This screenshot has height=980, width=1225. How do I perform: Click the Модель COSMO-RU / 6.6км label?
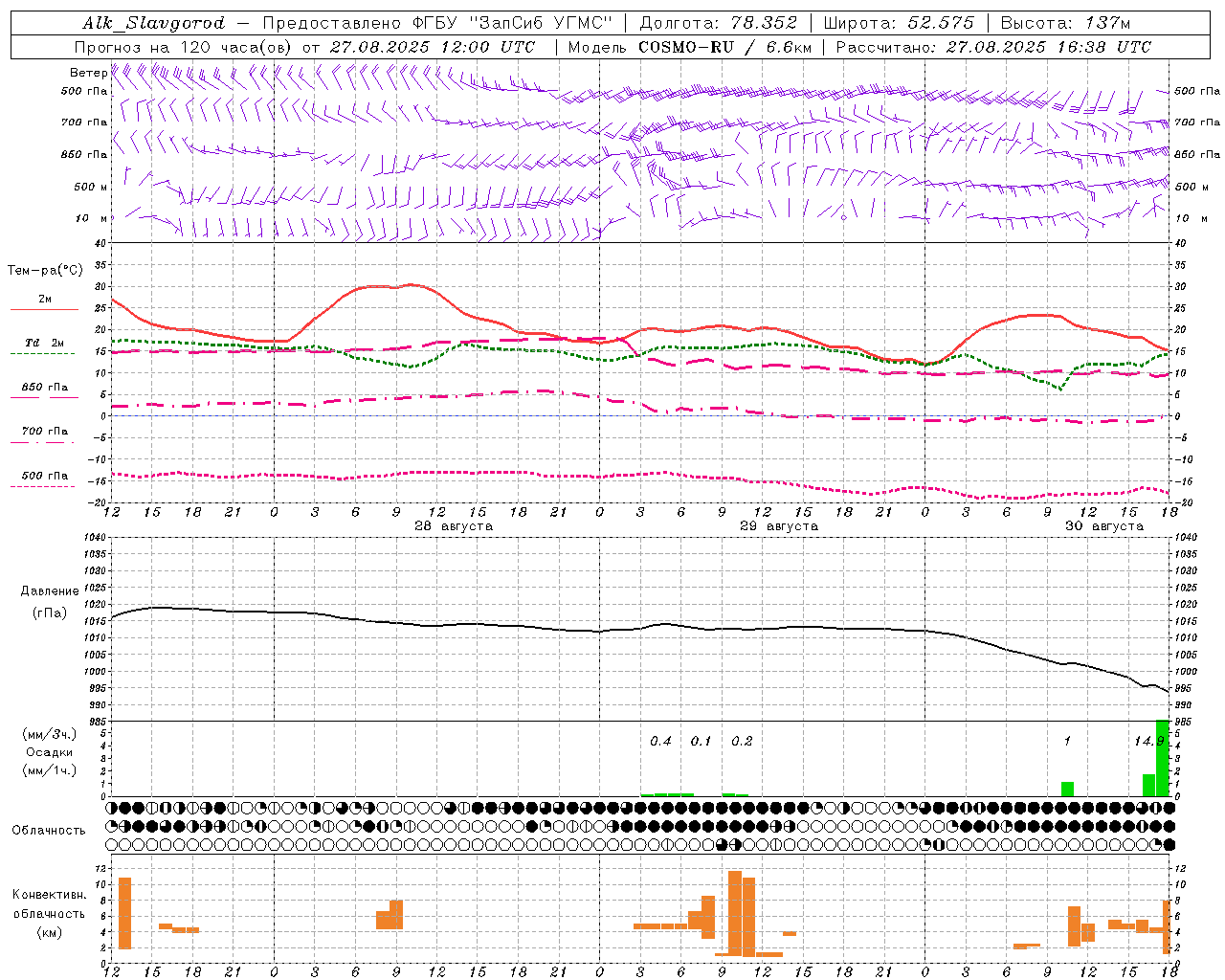[690, 47]
